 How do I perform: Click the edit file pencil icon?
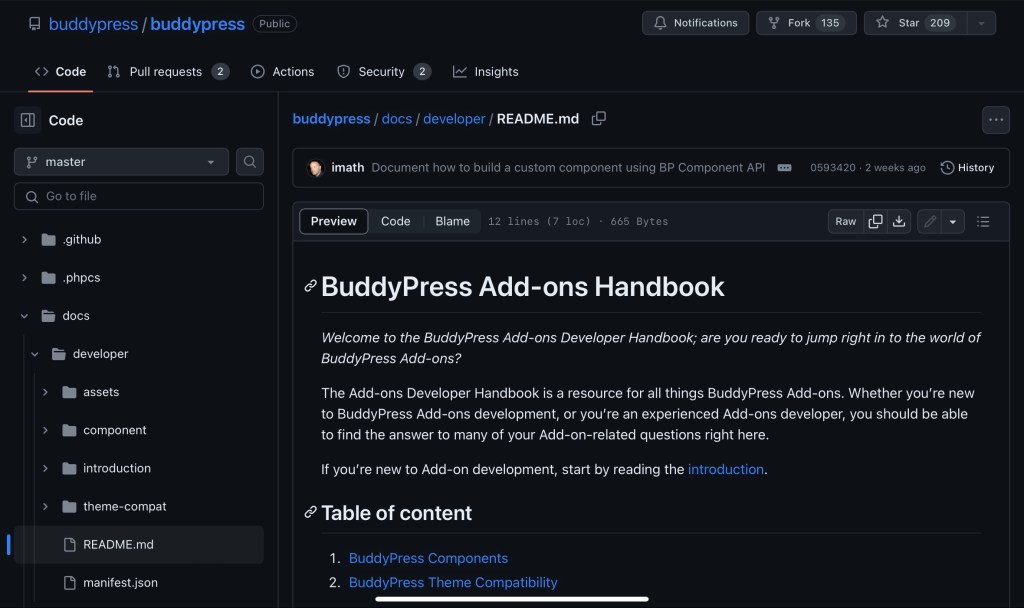tap(930, 221)
